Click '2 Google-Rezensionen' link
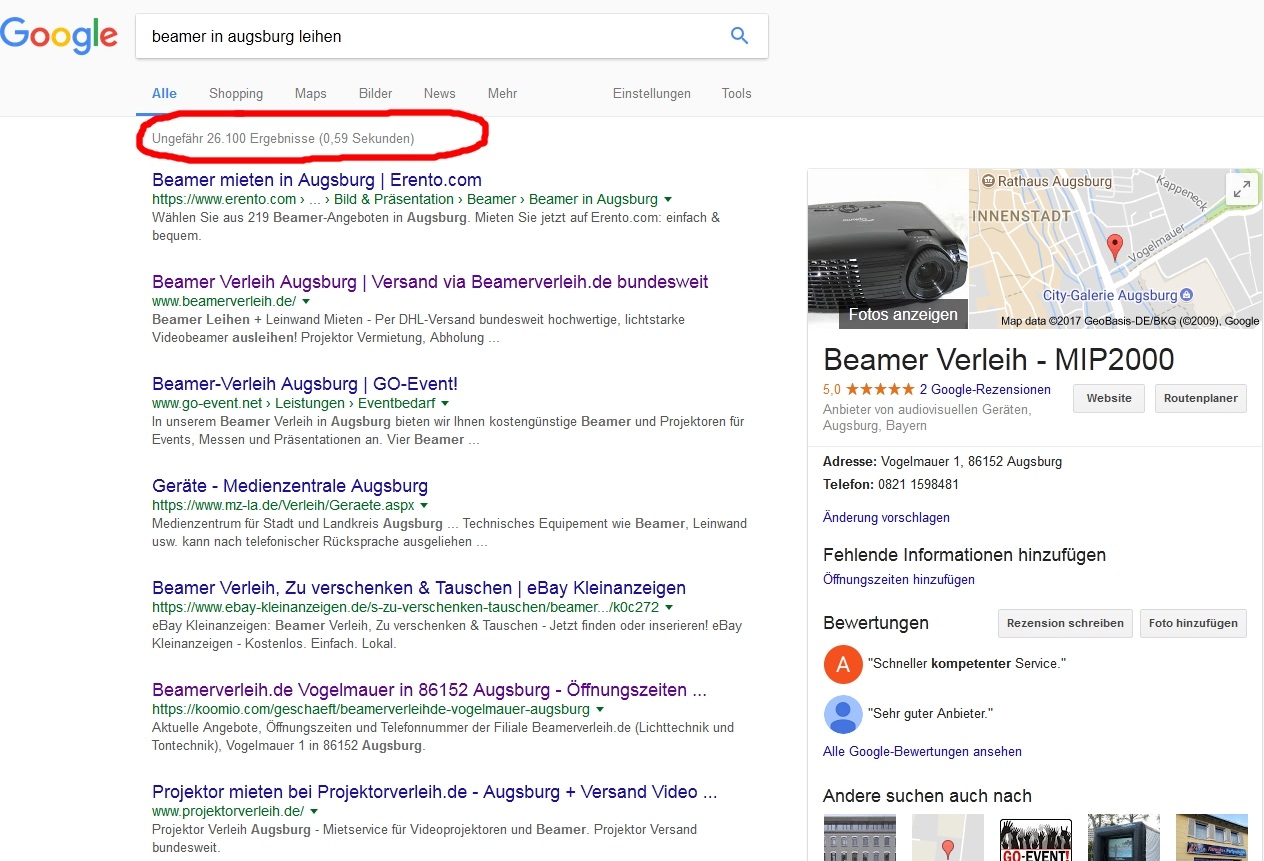 pyautogui.click(x=985, y=390)
